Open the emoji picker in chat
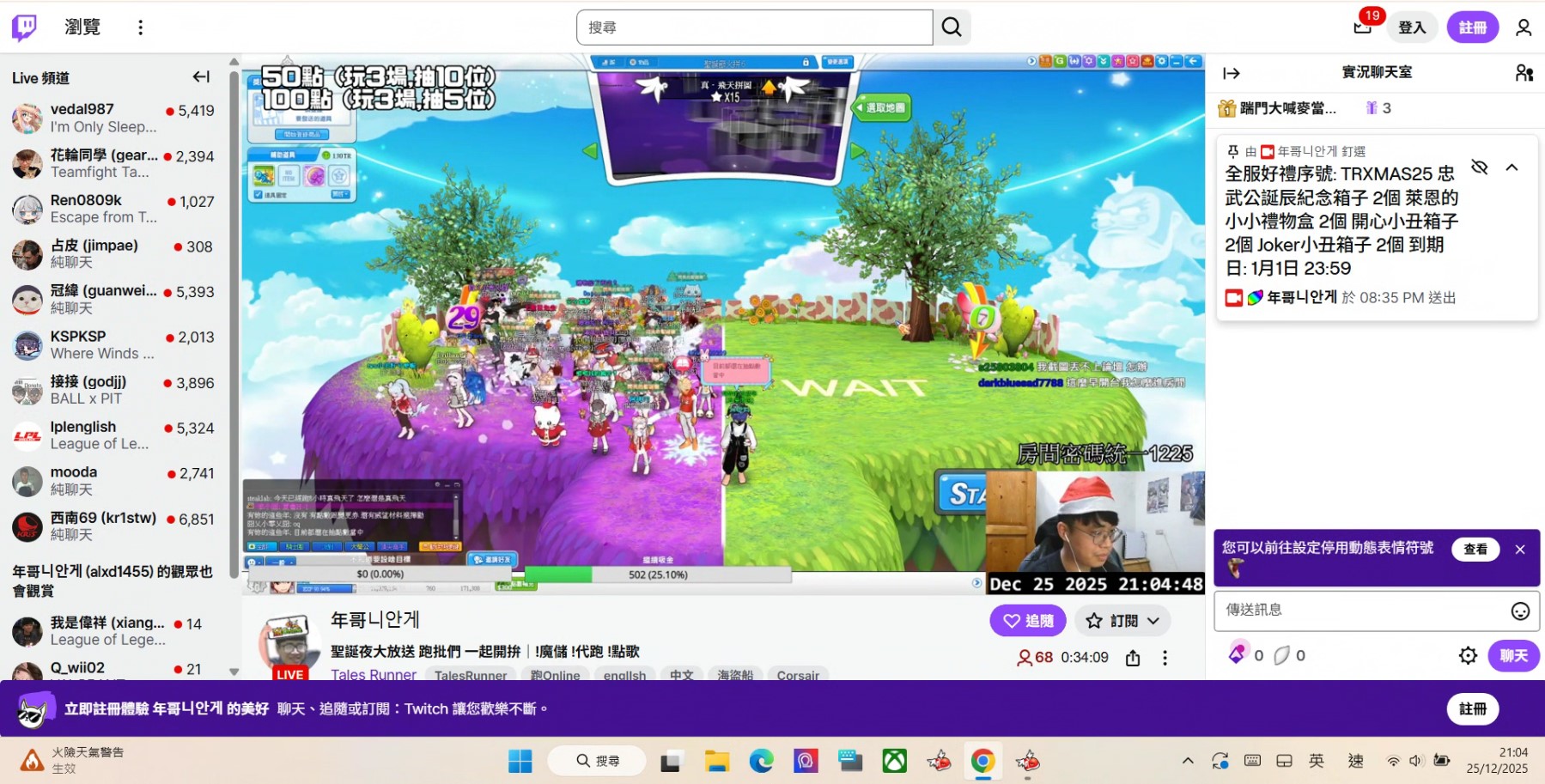The image size is (1545, 784). point(1519,611)
